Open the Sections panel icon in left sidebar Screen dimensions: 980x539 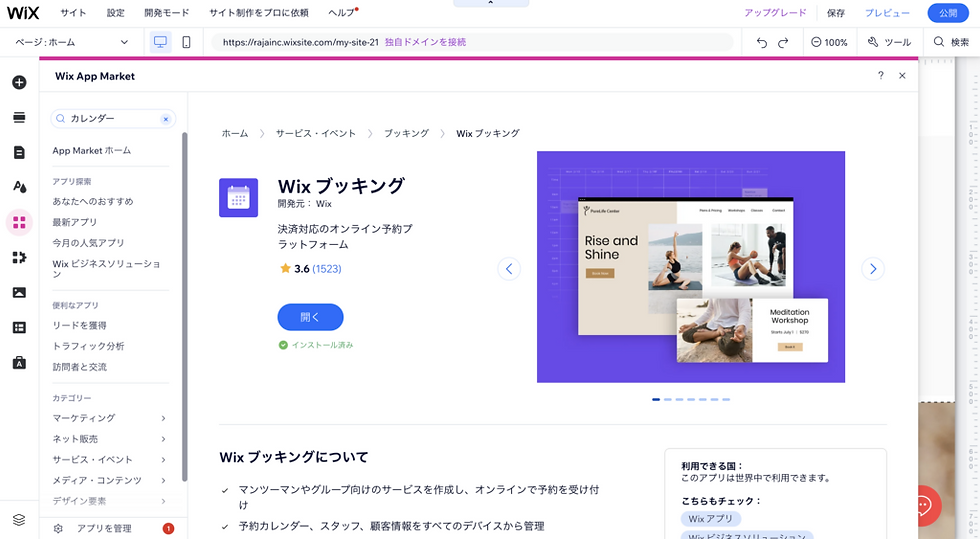tap(19, 118)
